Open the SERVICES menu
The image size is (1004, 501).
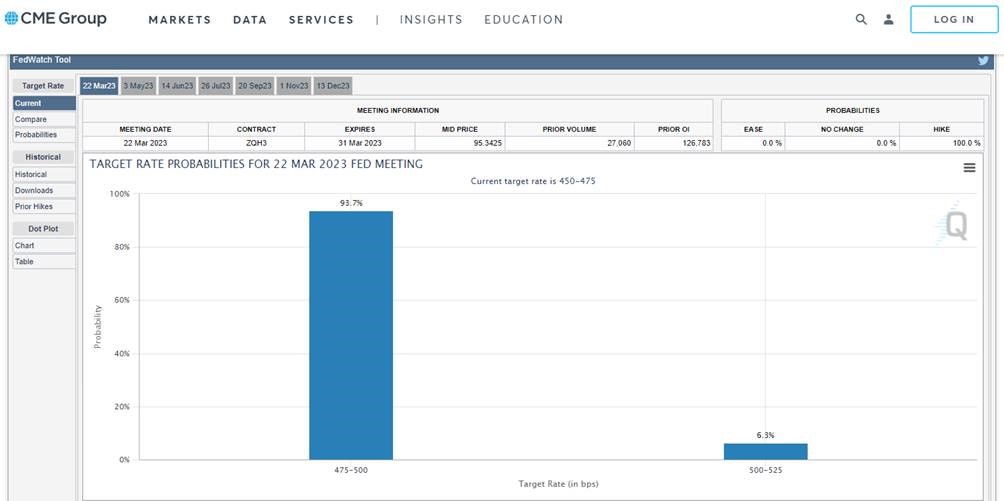(x=321, y=20)
